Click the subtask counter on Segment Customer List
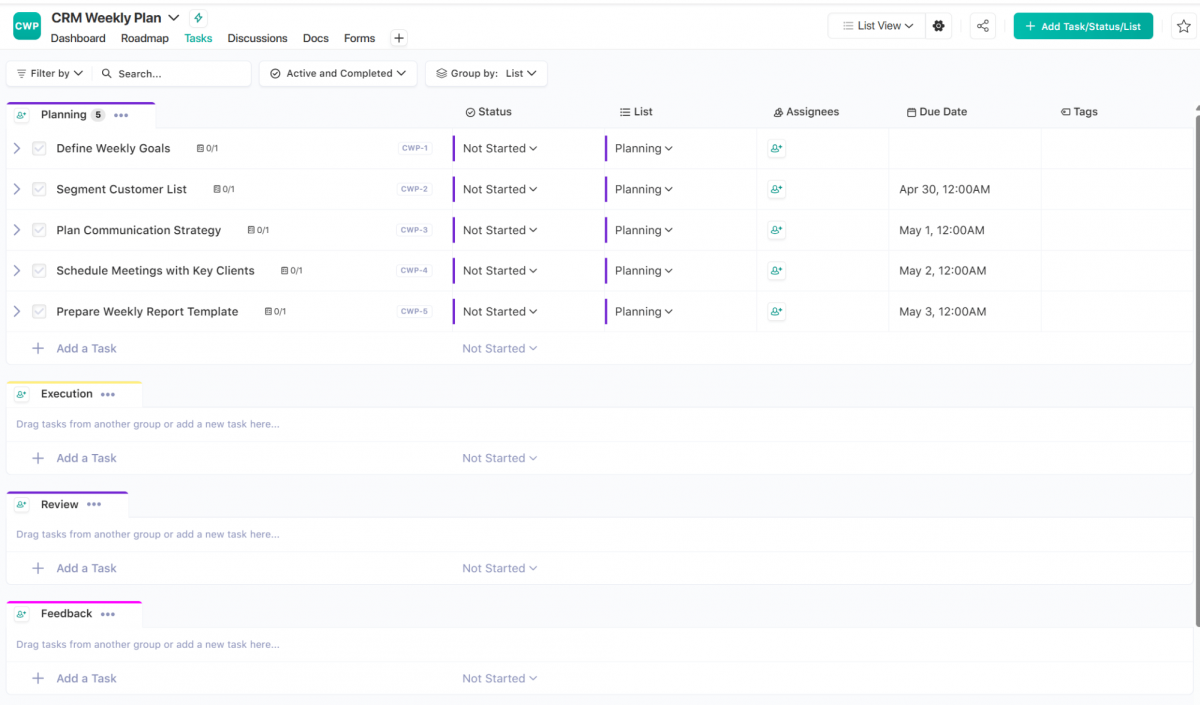1200x705 pixels. pyautogui.click(x=222, y=189)
